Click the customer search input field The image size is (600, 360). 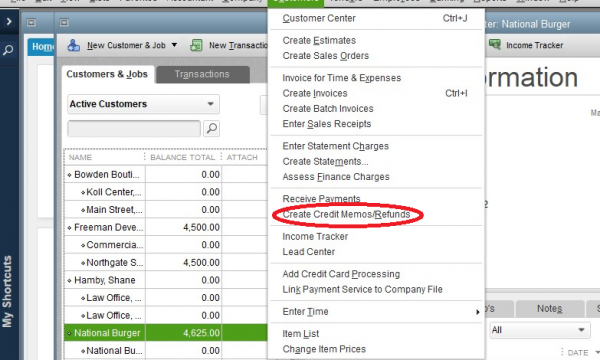[x=134, y=129]
